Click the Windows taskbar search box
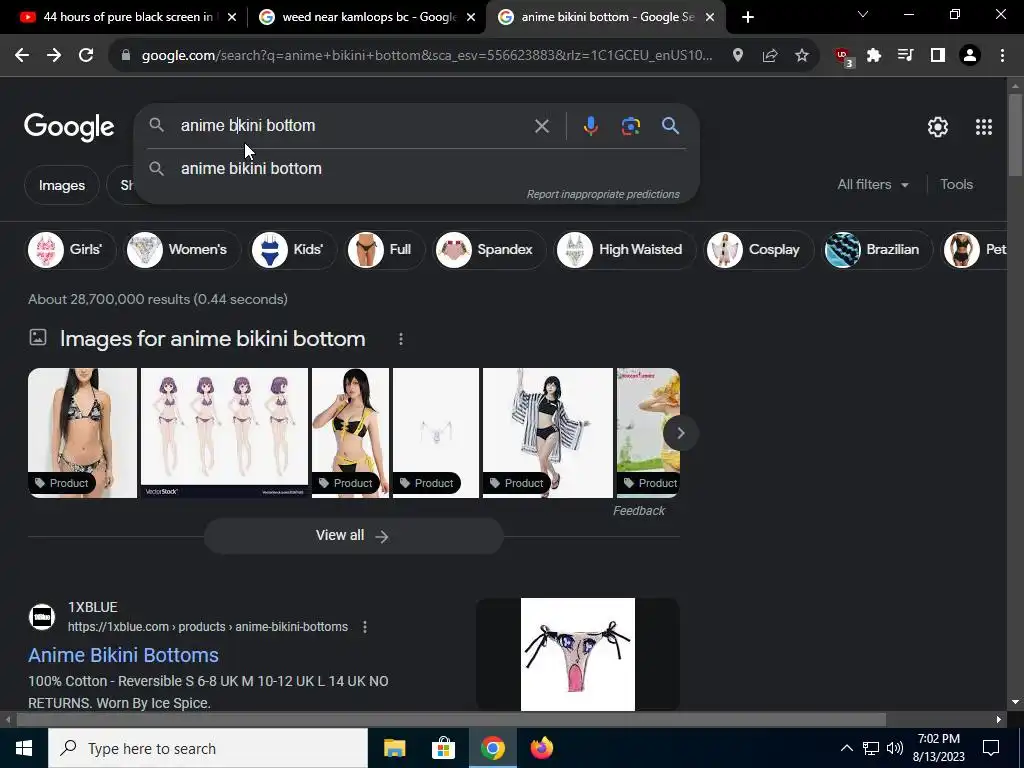Image resolution: width=1024 pixels, height=768 pixels. coord(208,748)
